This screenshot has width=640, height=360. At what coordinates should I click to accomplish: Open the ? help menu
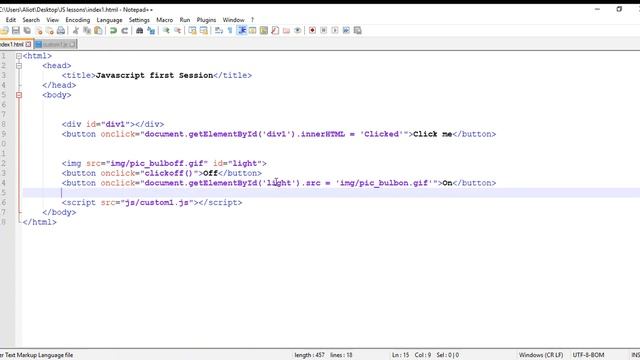pos(252,20)
